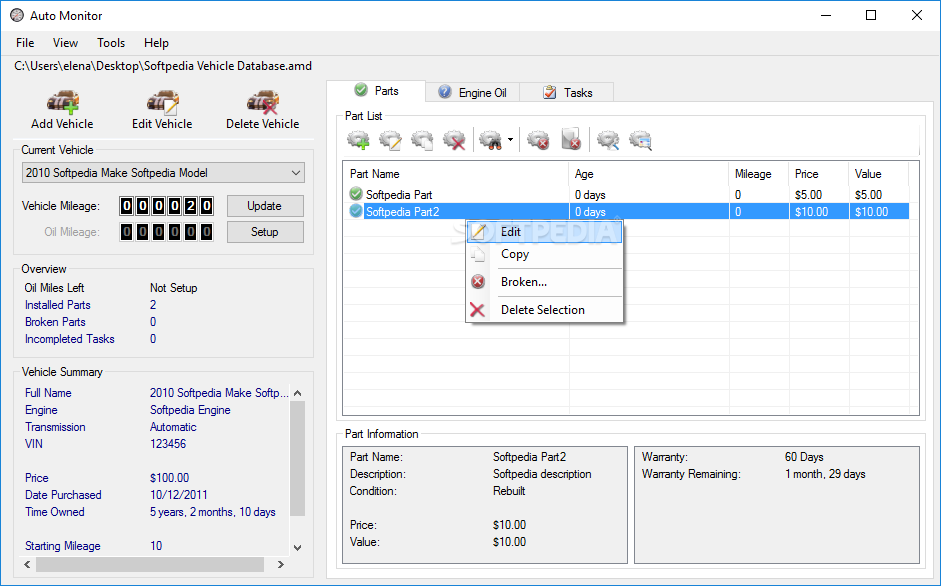This screenshot has height=586, width=941.
Task: Click the Time Owned value in Vehicle Summary
Action: [212, 512]
